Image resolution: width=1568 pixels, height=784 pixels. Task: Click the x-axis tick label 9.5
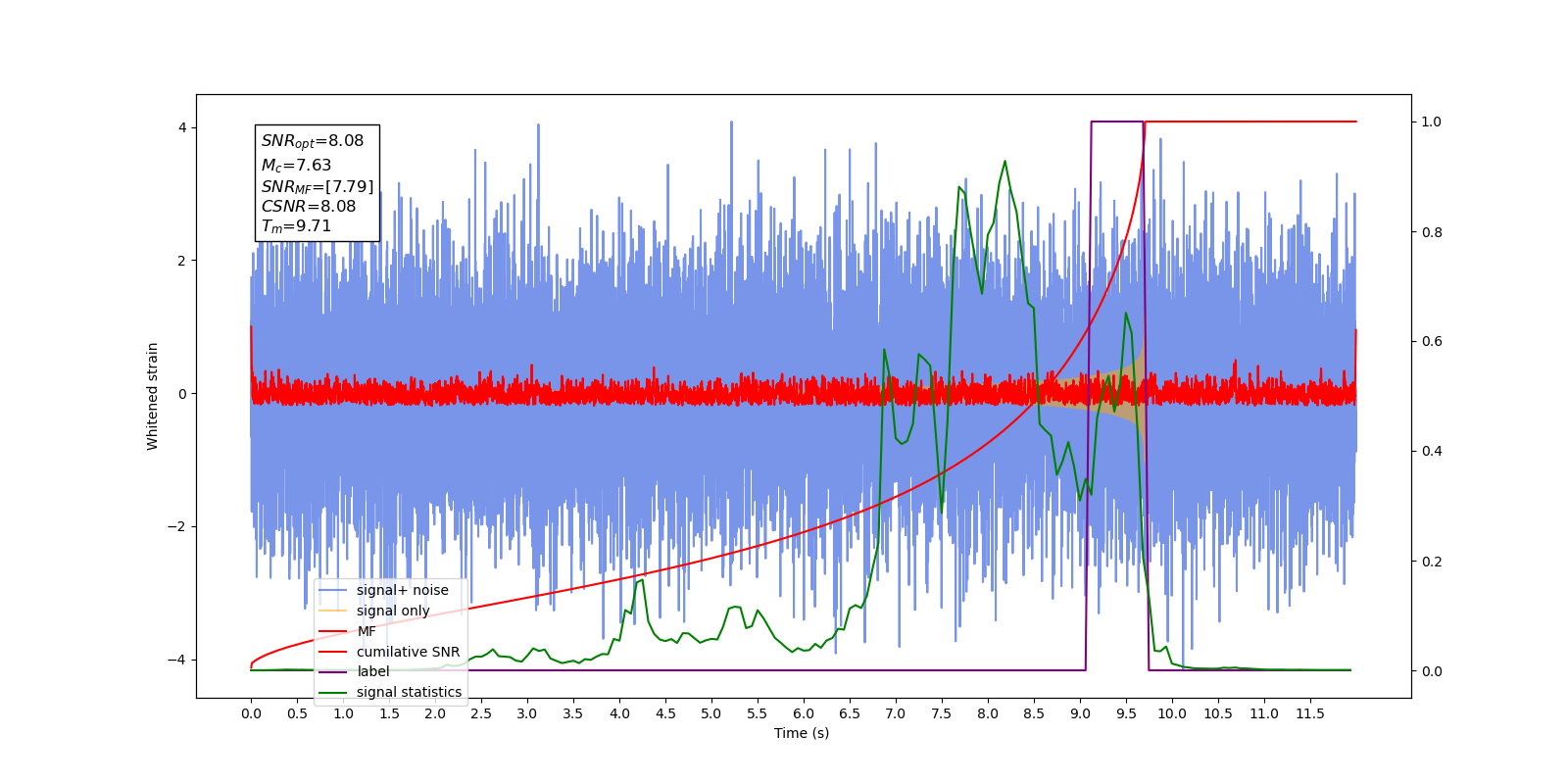coord(1126,713)
